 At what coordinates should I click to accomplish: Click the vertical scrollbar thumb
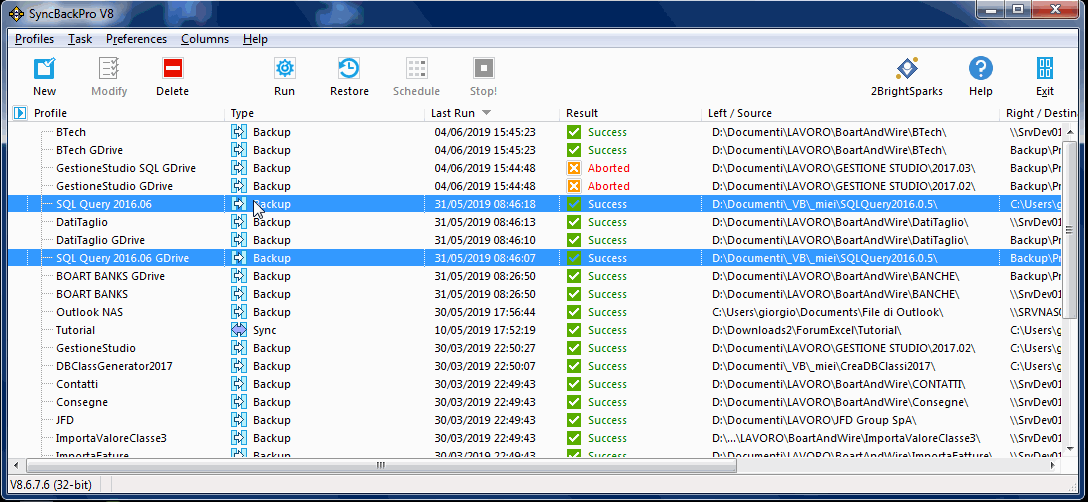[x=1070, y=229]
